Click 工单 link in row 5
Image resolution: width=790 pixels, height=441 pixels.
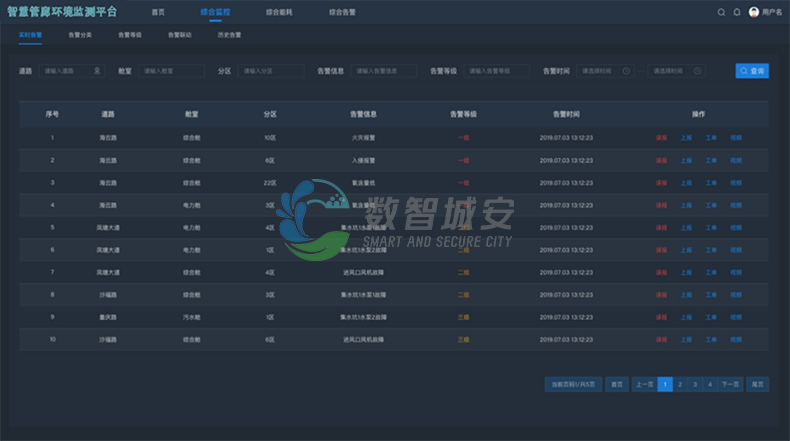click(711, 227)
